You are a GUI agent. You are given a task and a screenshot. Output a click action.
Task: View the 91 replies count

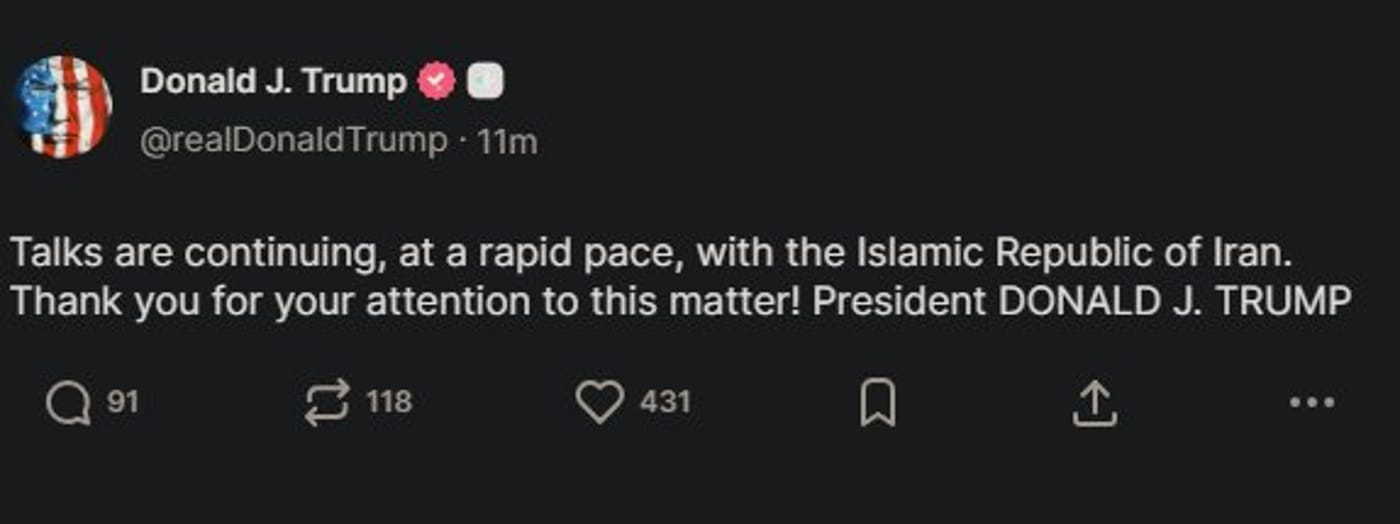(122, 402)
